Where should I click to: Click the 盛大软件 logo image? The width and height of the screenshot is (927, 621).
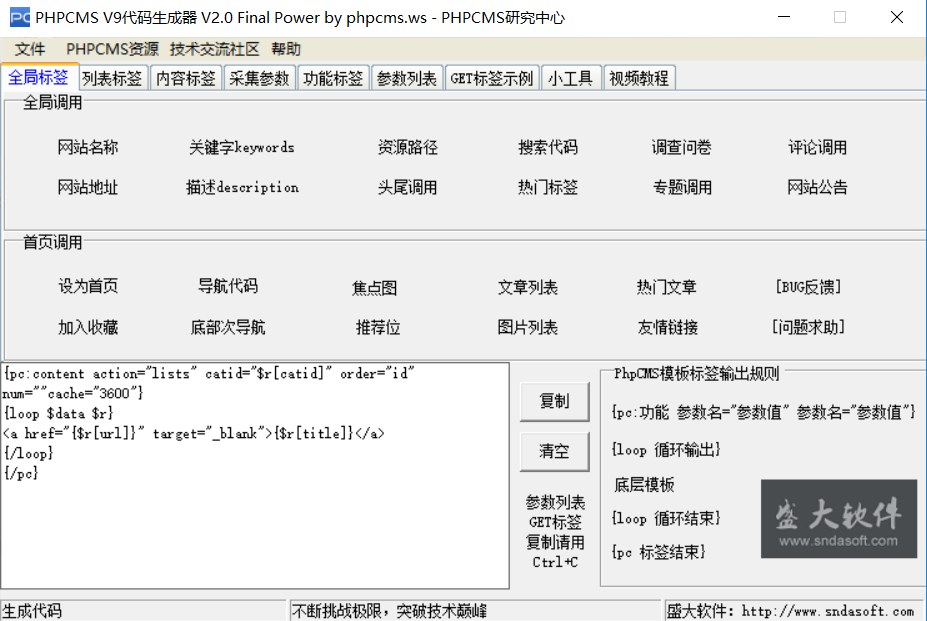pyautogui.click(x=838, y=519)
